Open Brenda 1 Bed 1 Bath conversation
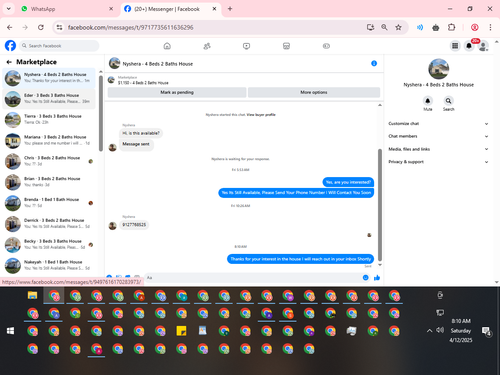 tap(49, 203)
